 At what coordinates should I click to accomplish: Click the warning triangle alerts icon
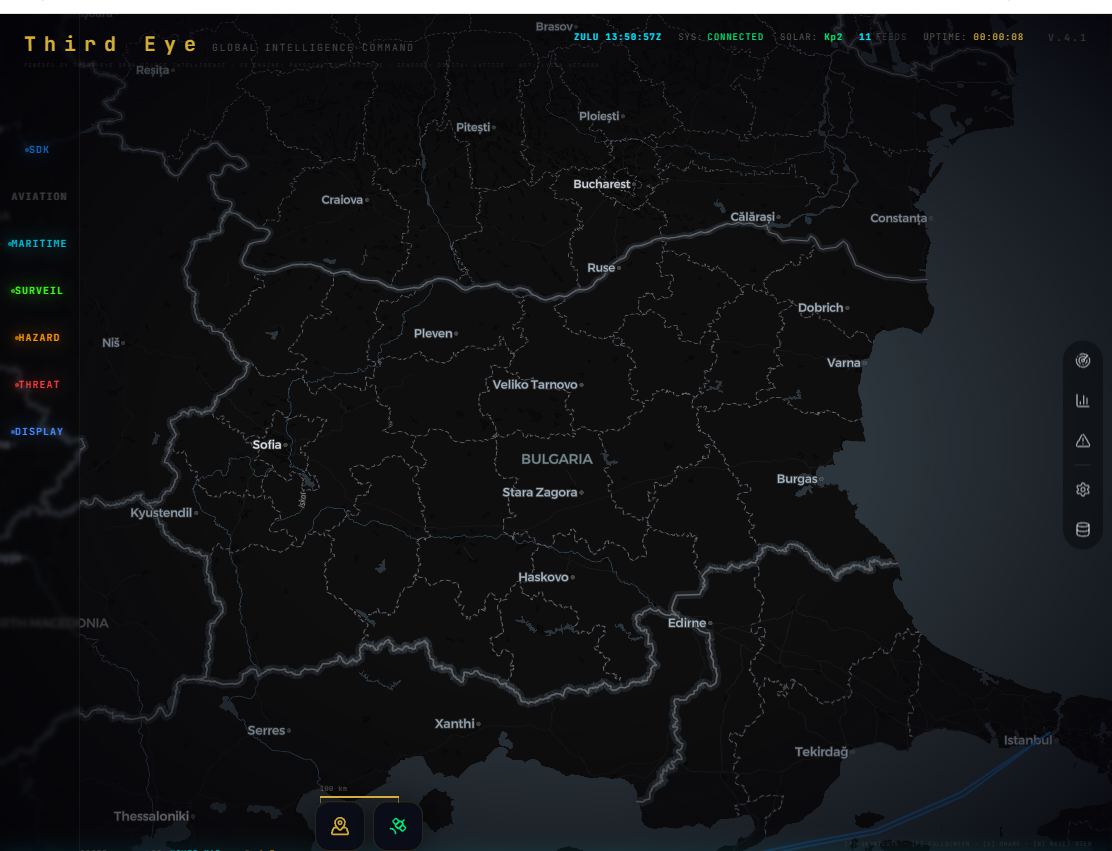(x=1082, y=441)
